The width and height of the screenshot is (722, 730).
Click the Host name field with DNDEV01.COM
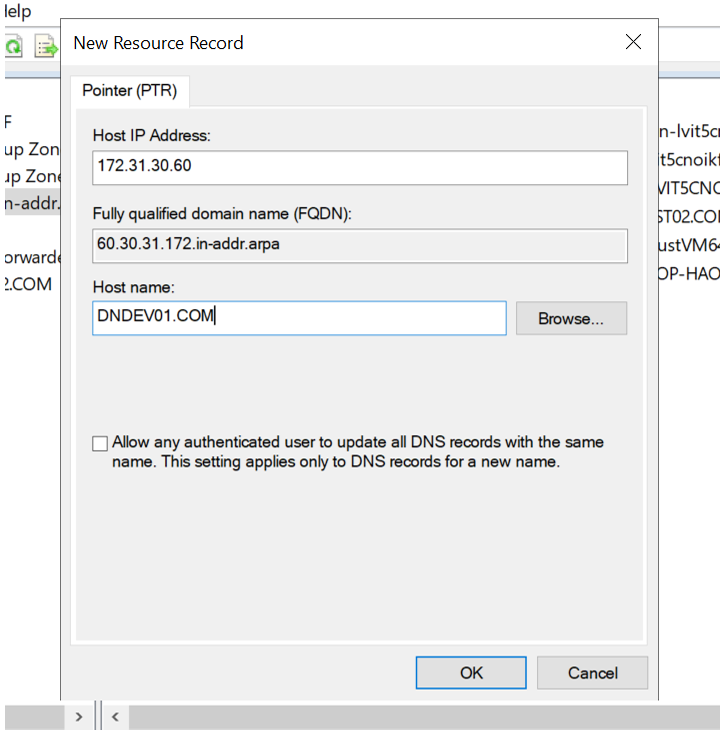tap(299, 318)
